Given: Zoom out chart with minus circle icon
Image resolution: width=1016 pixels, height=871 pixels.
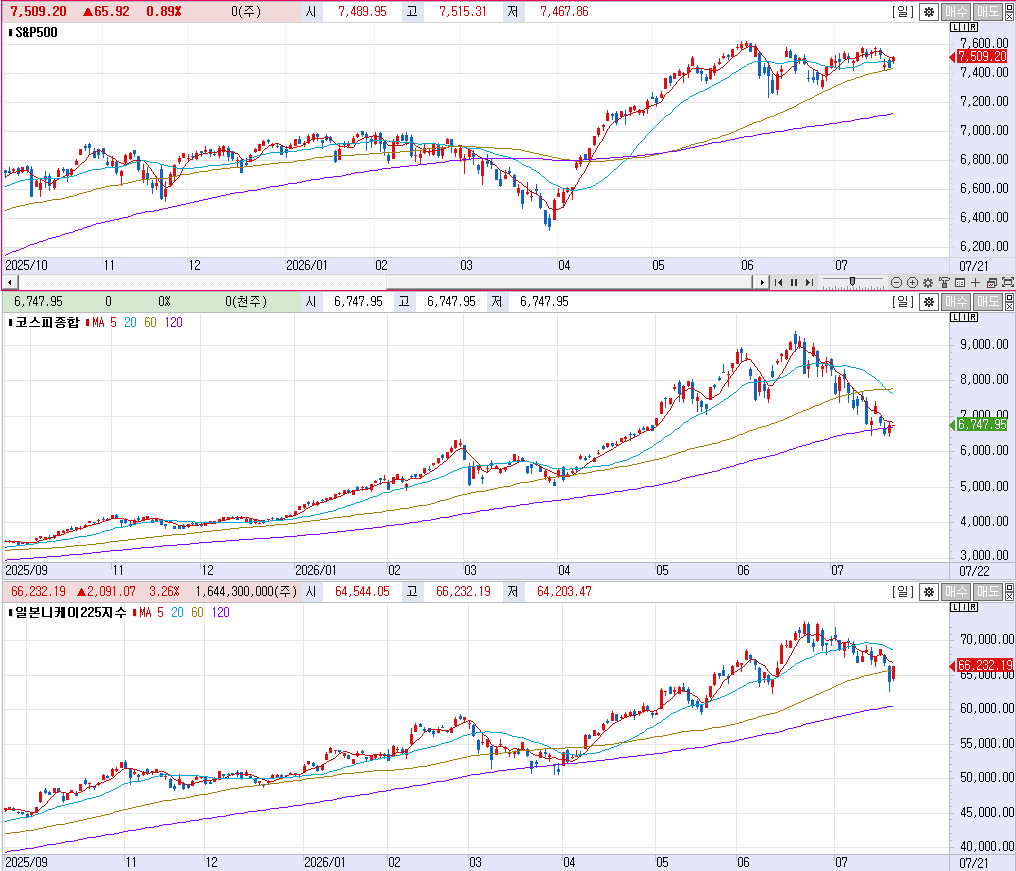Looking at the screenshot, I should click(896, 283).
